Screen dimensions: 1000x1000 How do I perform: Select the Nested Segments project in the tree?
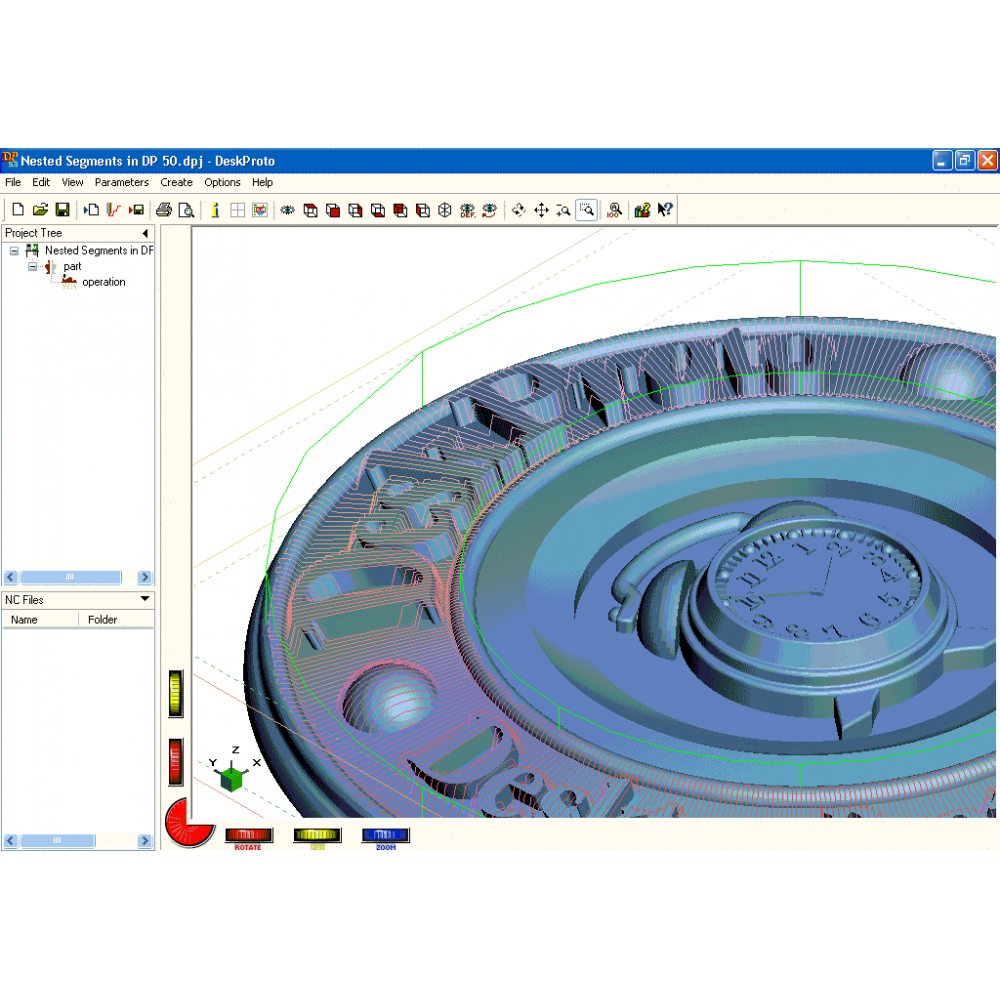click(x=99, y=251)
